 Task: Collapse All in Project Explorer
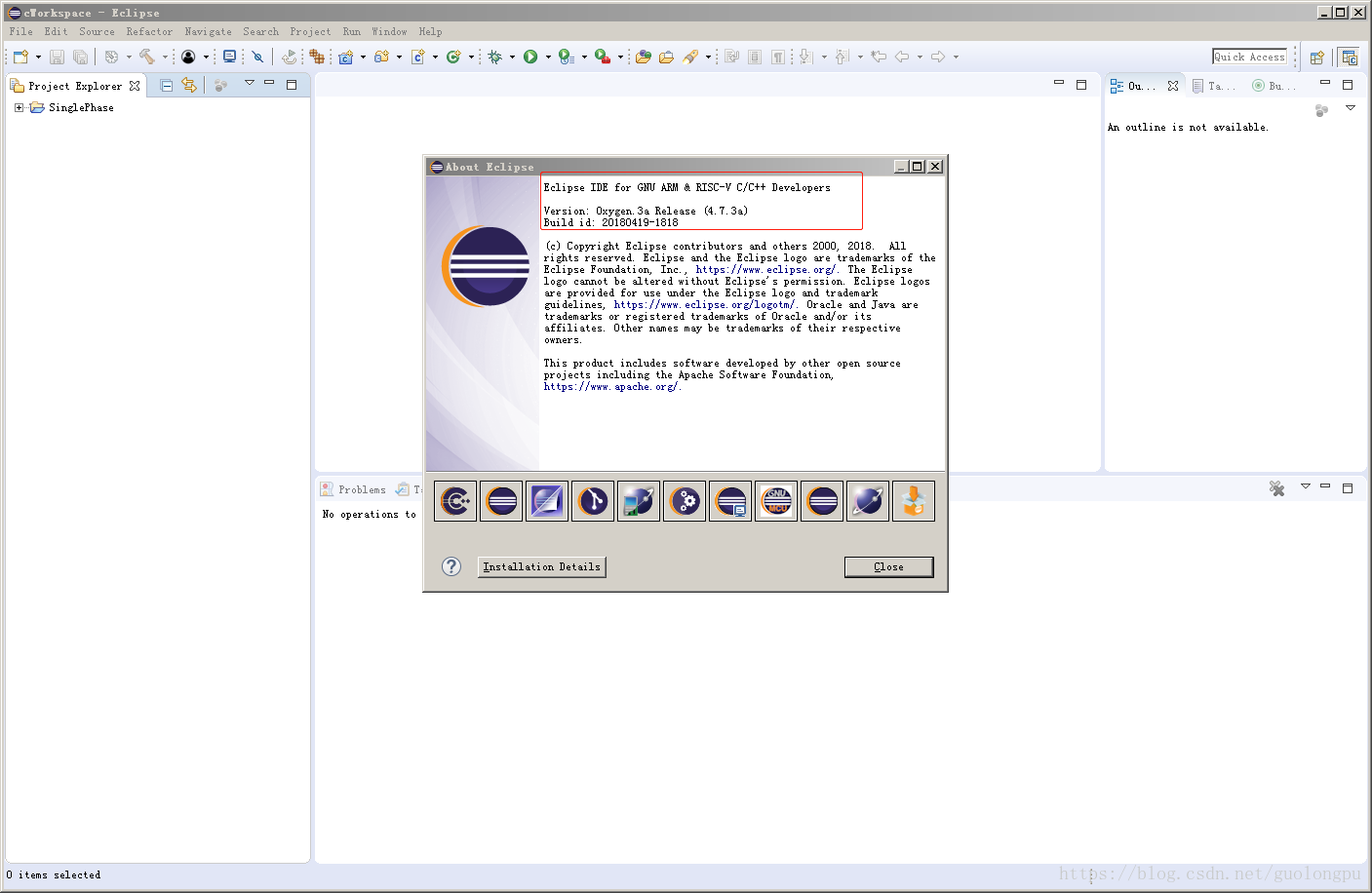[167, 86]
